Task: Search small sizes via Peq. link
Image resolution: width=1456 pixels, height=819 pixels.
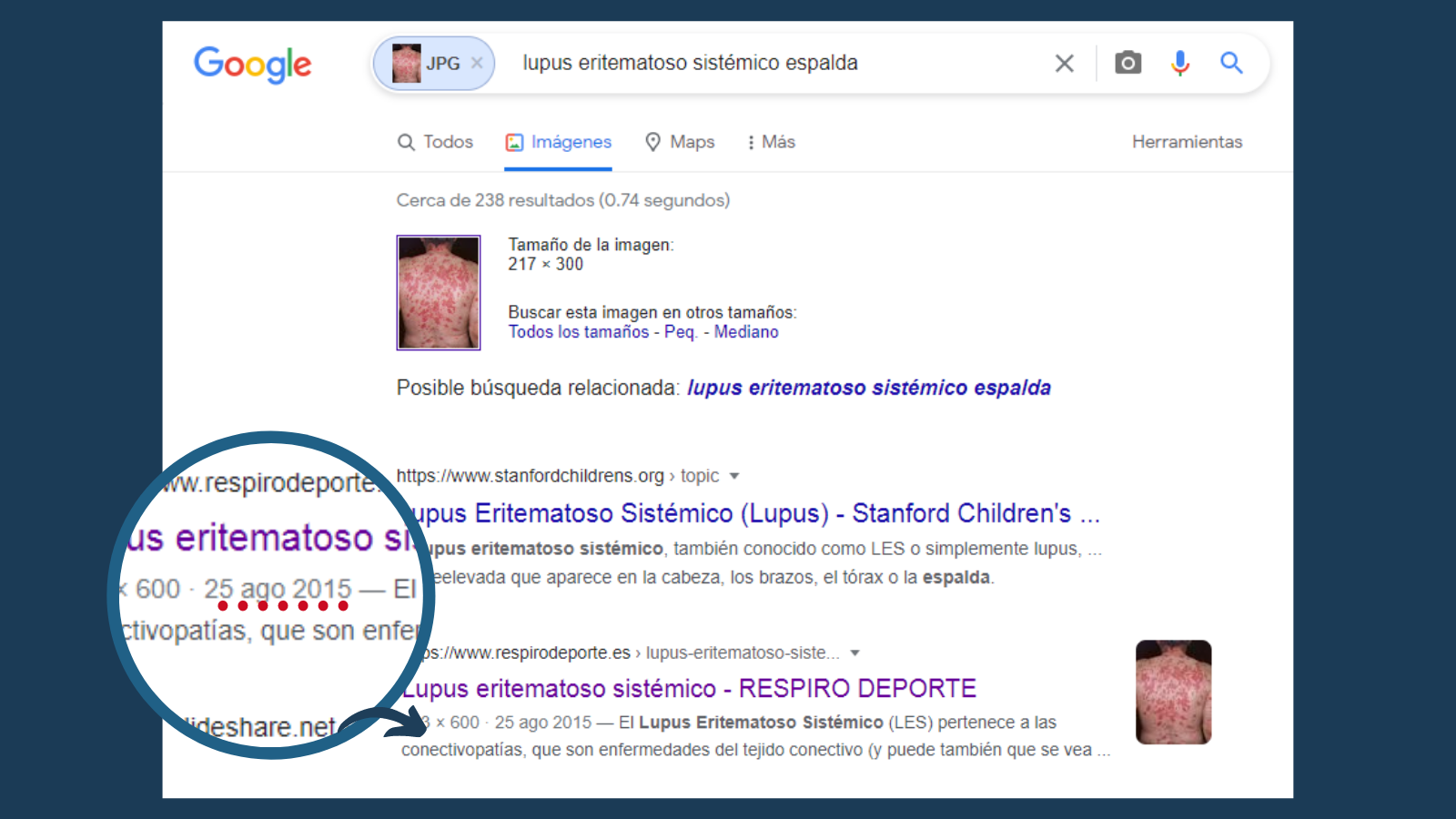Action: click(681, 332)
